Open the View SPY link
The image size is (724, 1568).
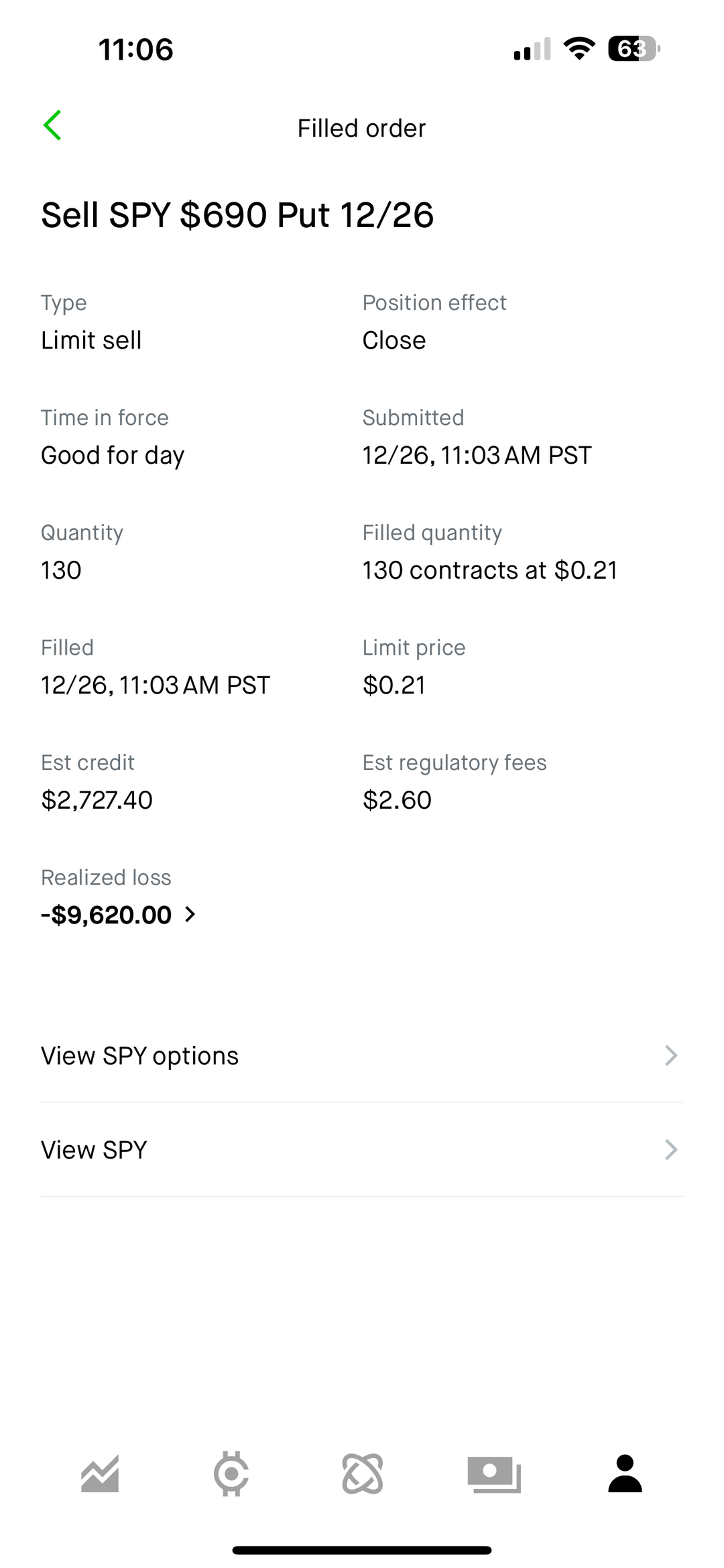tap(94, 1150)
